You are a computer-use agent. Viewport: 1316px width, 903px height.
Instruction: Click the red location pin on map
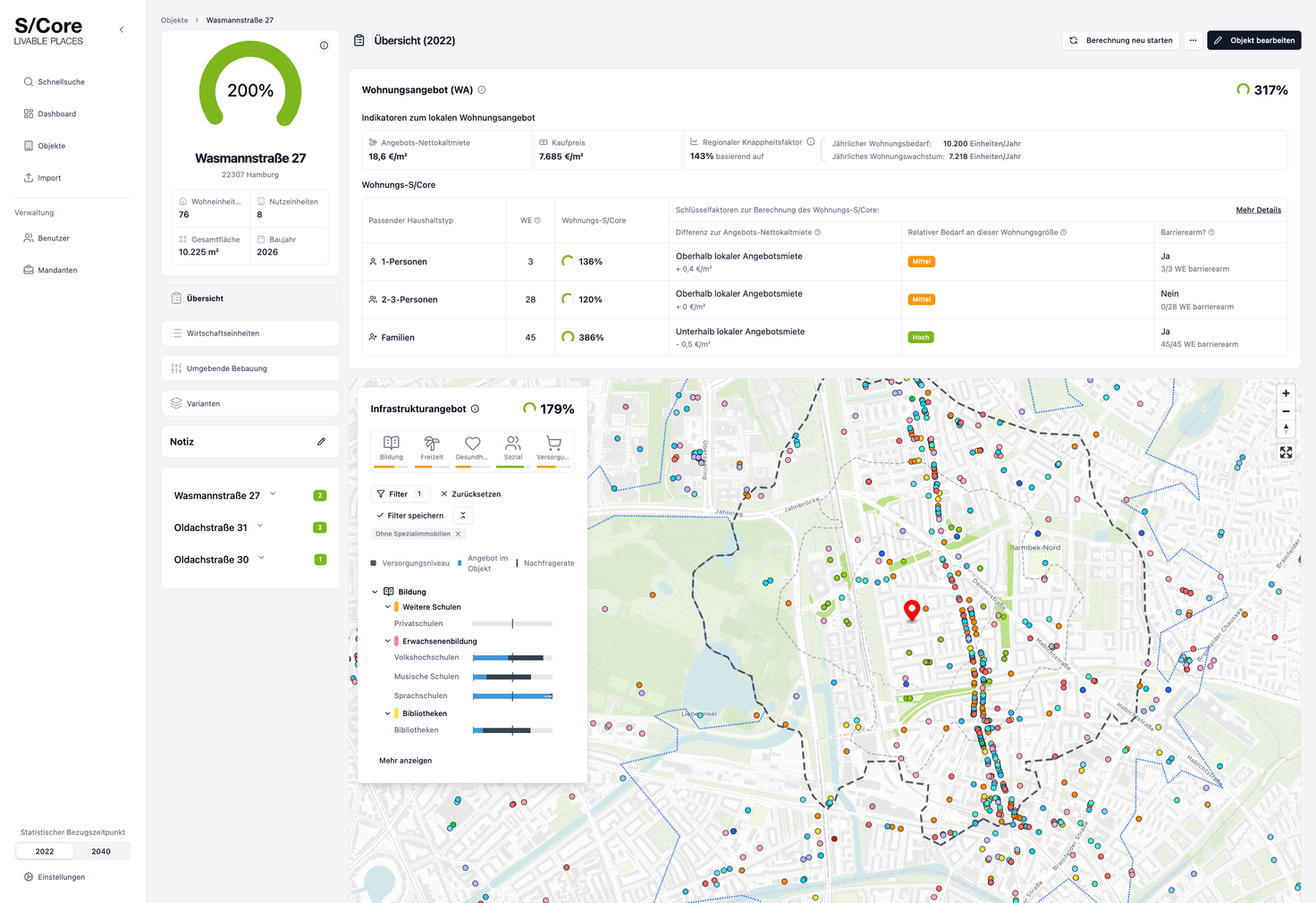(912, 610)
